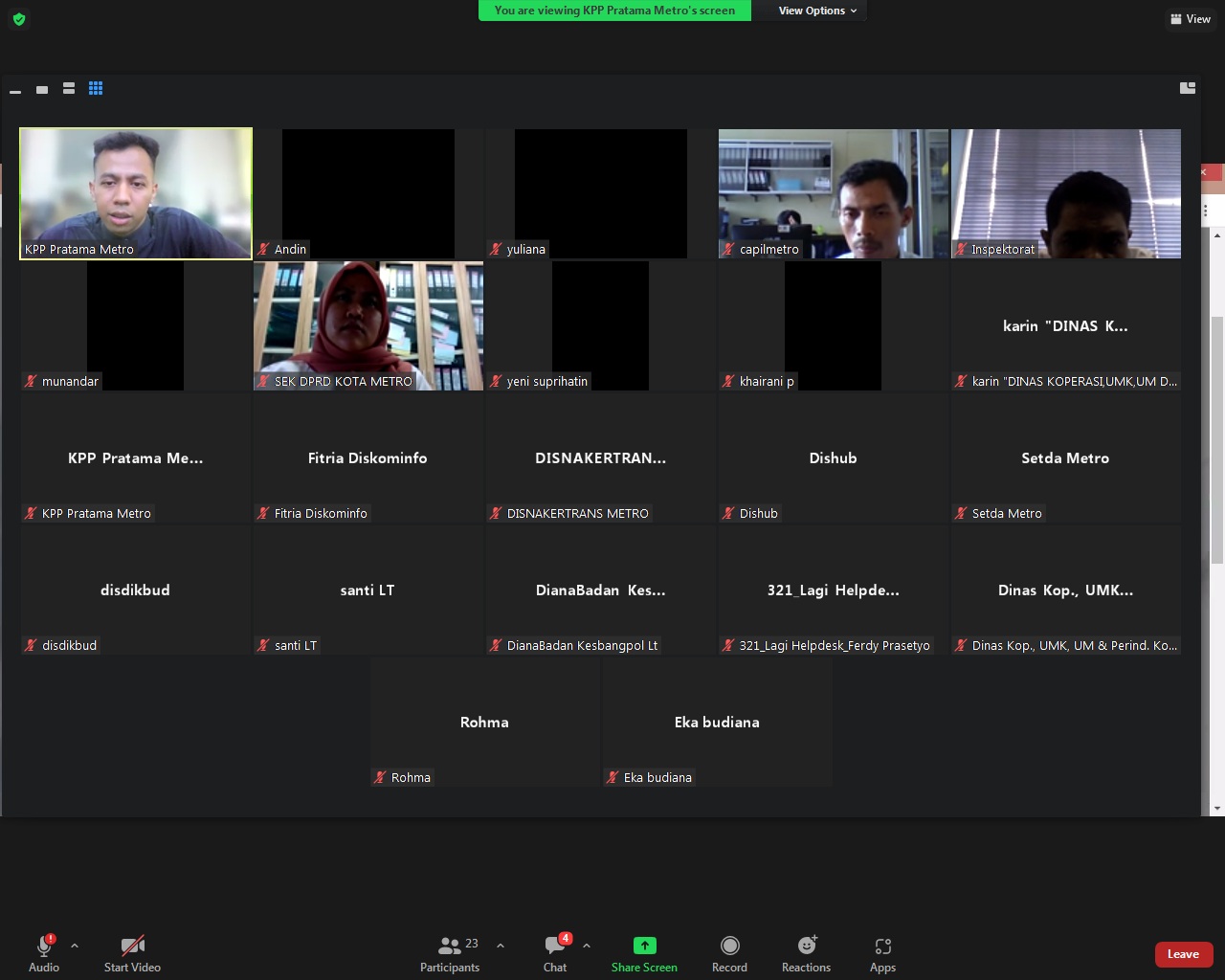The height and width of the screenshot is (980, 1225).
Task: Toggle microphone with the Audio button
Action: 44,947
